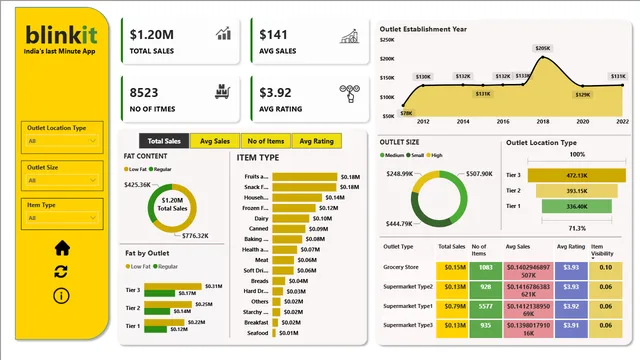Click the Meat bar in Item Type

[283, 260]
